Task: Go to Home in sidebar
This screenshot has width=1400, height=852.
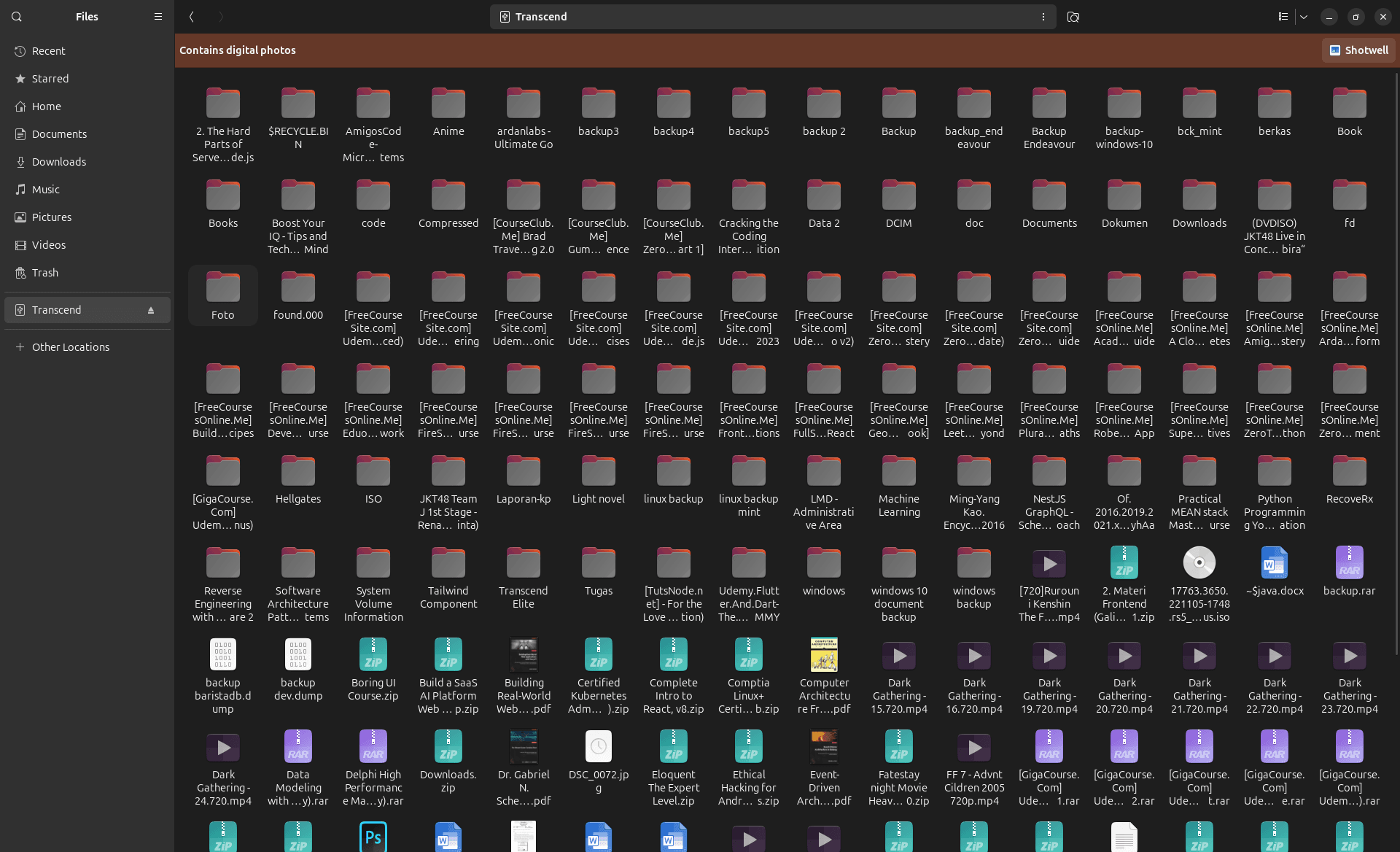Action: 87,106
